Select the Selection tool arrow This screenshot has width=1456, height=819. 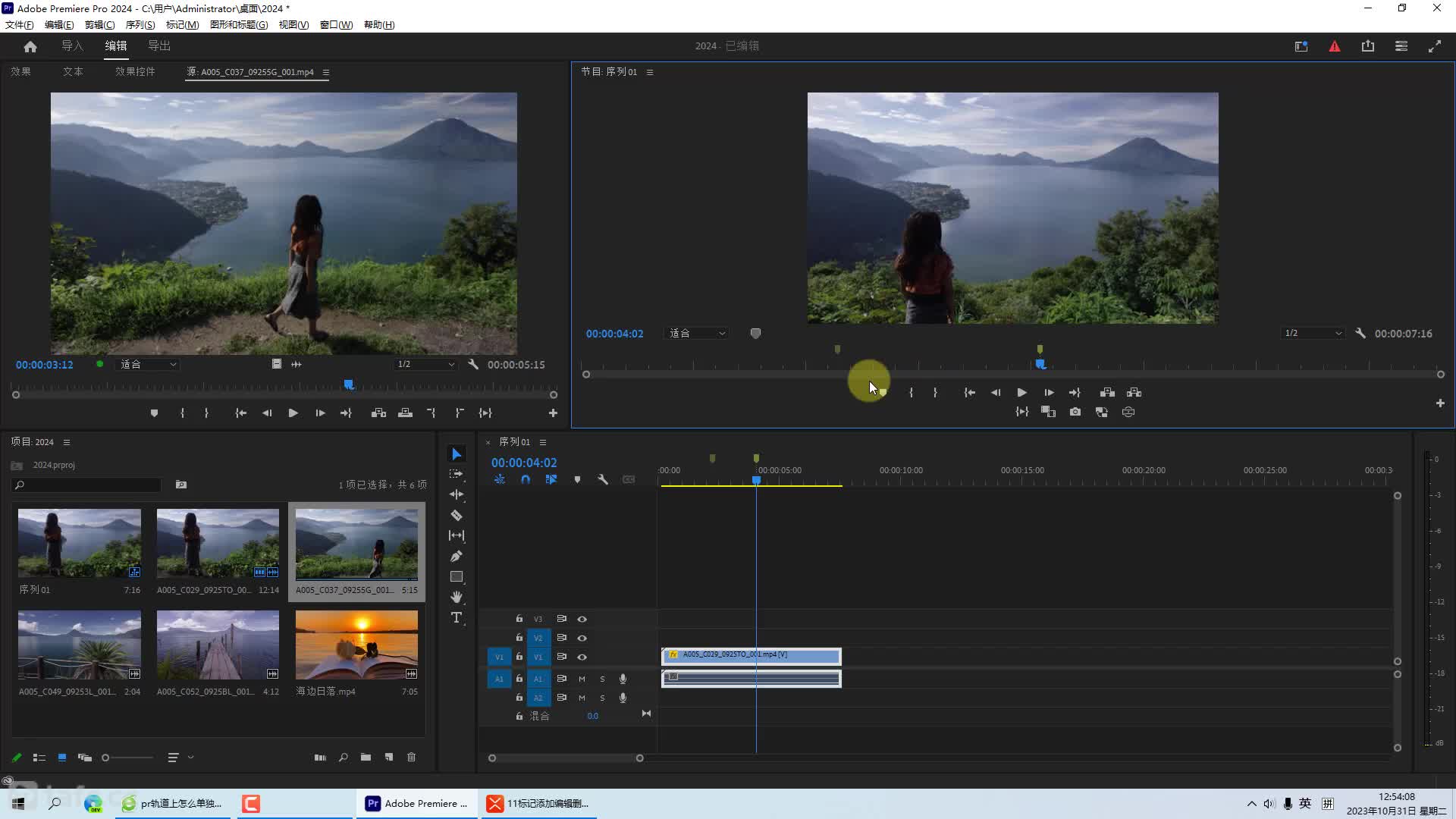(x=457, y=454)
